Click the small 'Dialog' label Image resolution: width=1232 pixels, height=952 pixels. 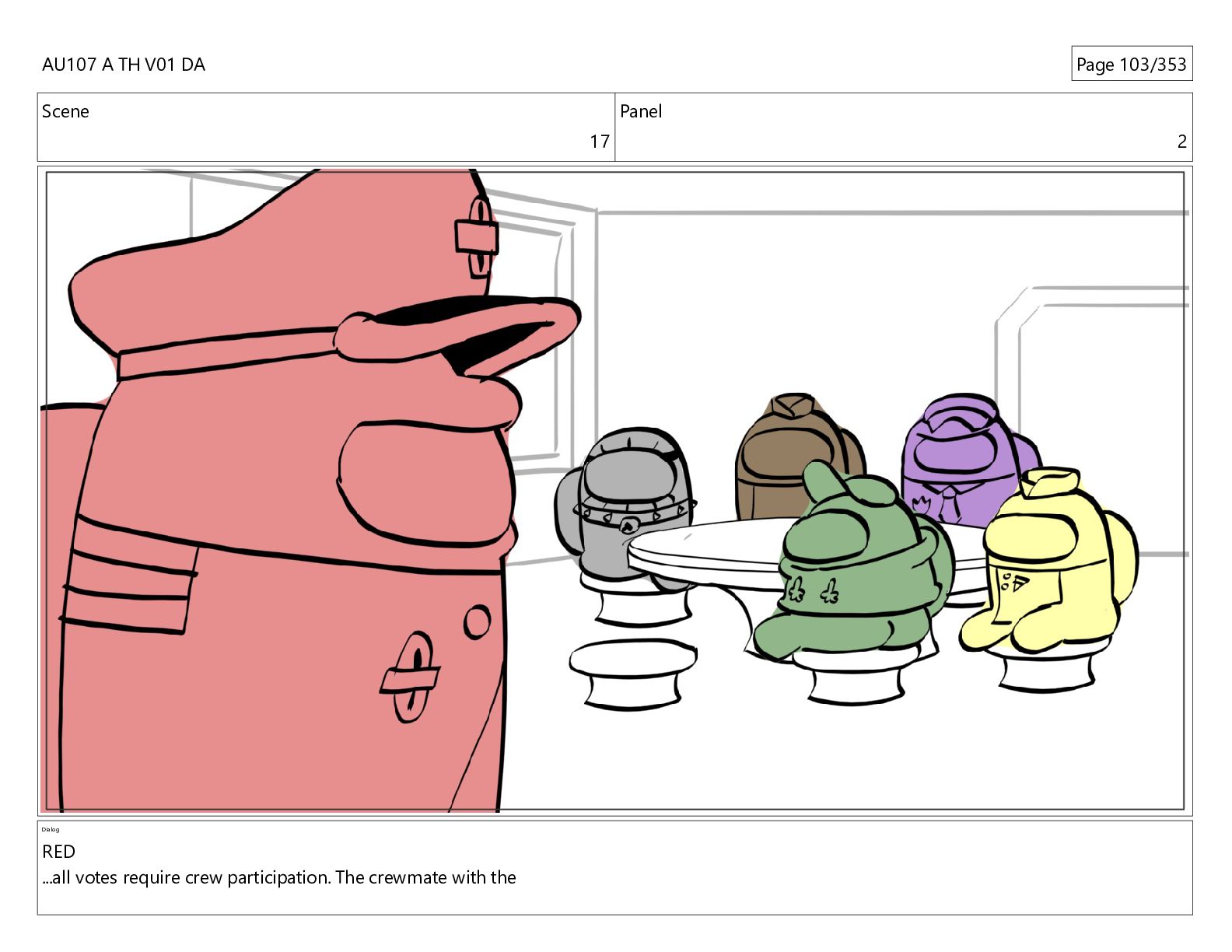coord(51,829)
